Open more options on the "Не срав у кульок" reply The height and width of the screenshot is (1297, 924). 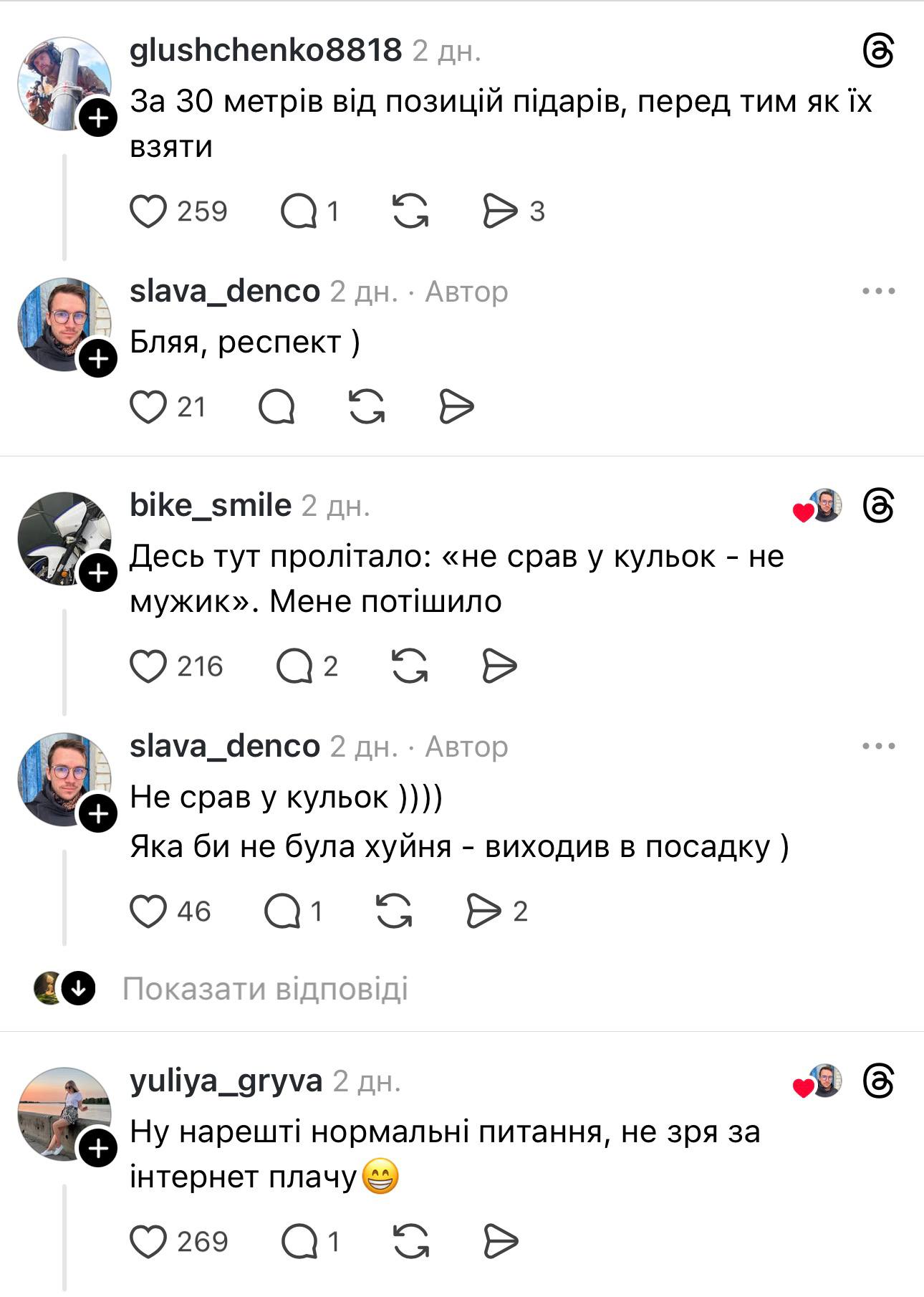[879, 746]
